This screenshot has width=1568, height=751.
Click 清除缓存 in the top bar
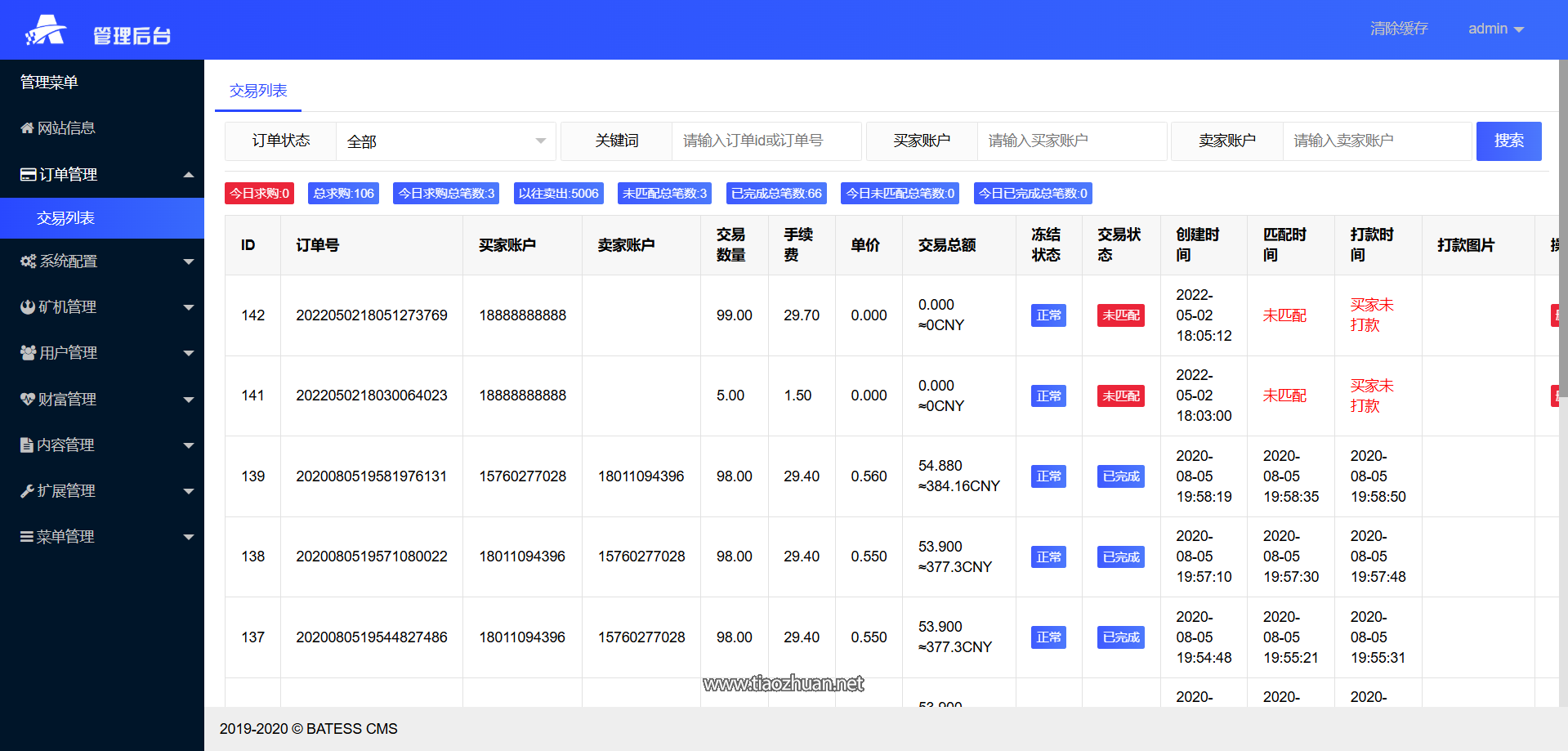click(x=1399, y=29)
